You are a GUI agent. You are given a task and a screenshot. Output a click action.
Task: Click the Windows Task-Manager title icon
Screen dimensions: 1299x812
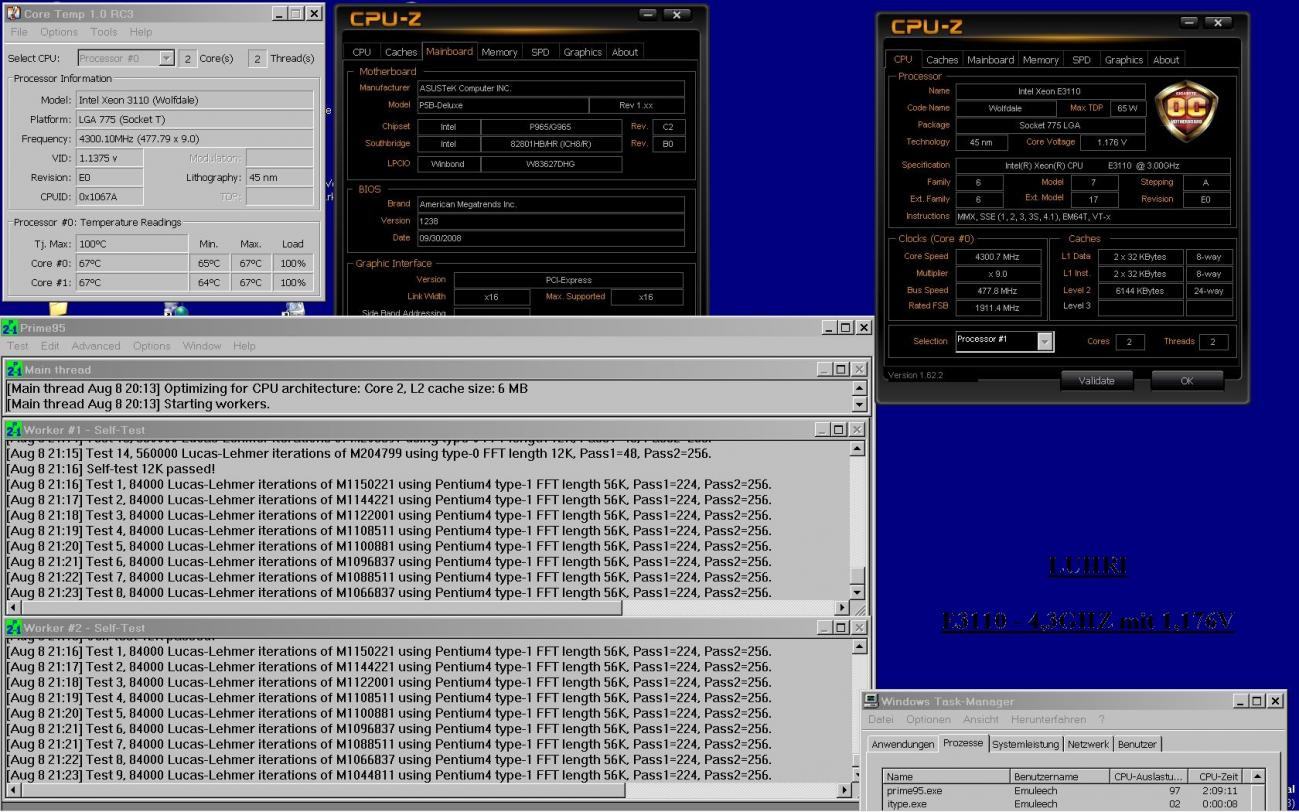pos(872,701)
